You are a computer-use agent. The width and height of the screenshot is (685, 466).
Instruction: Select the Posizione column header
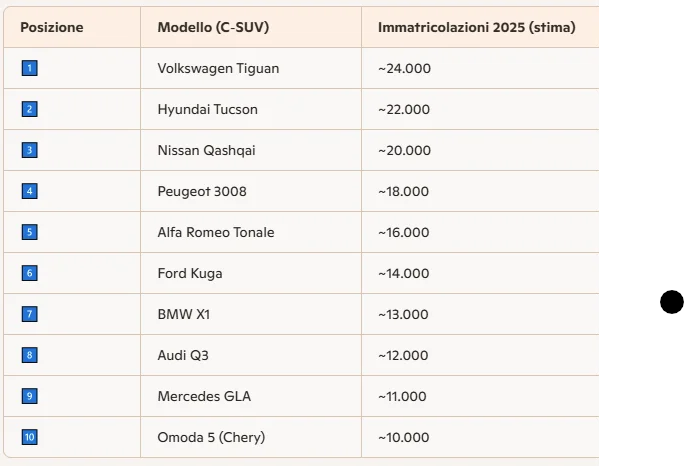point(52,27)
